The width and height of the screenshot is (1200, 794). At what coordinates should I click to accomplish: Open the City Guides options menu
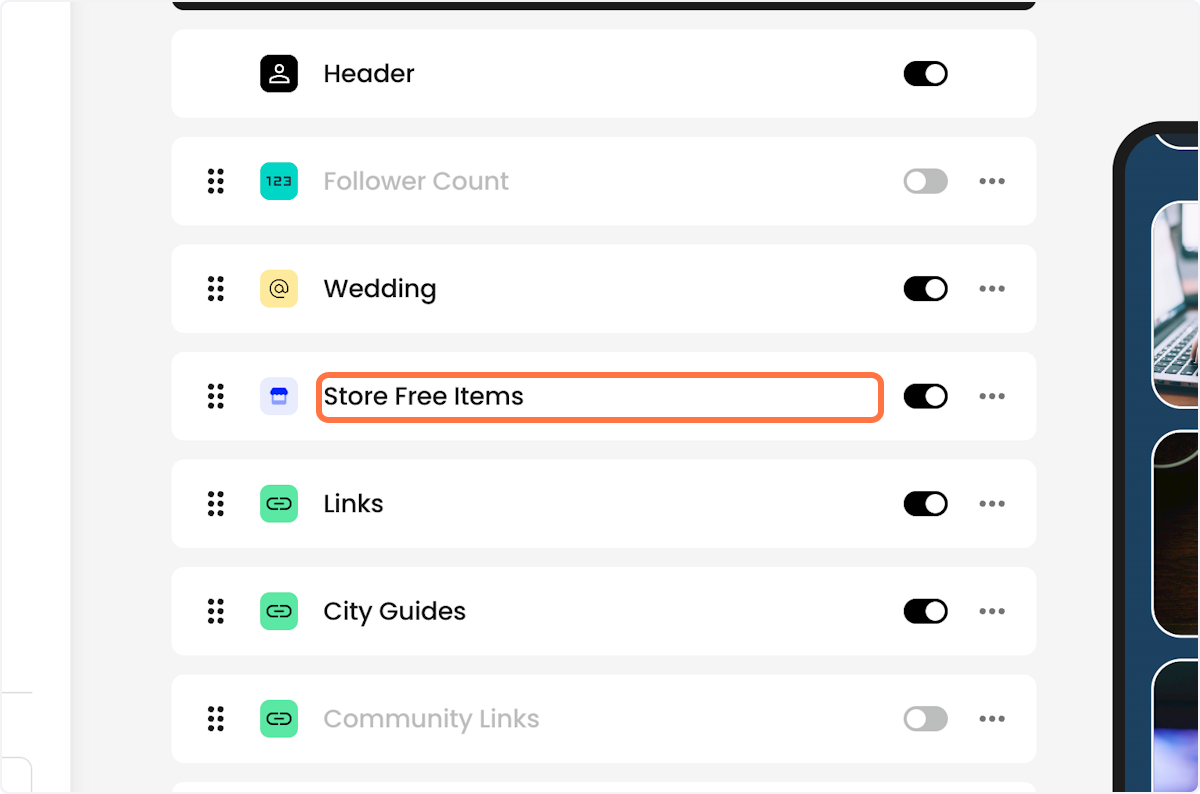click(x=992, y=611)
